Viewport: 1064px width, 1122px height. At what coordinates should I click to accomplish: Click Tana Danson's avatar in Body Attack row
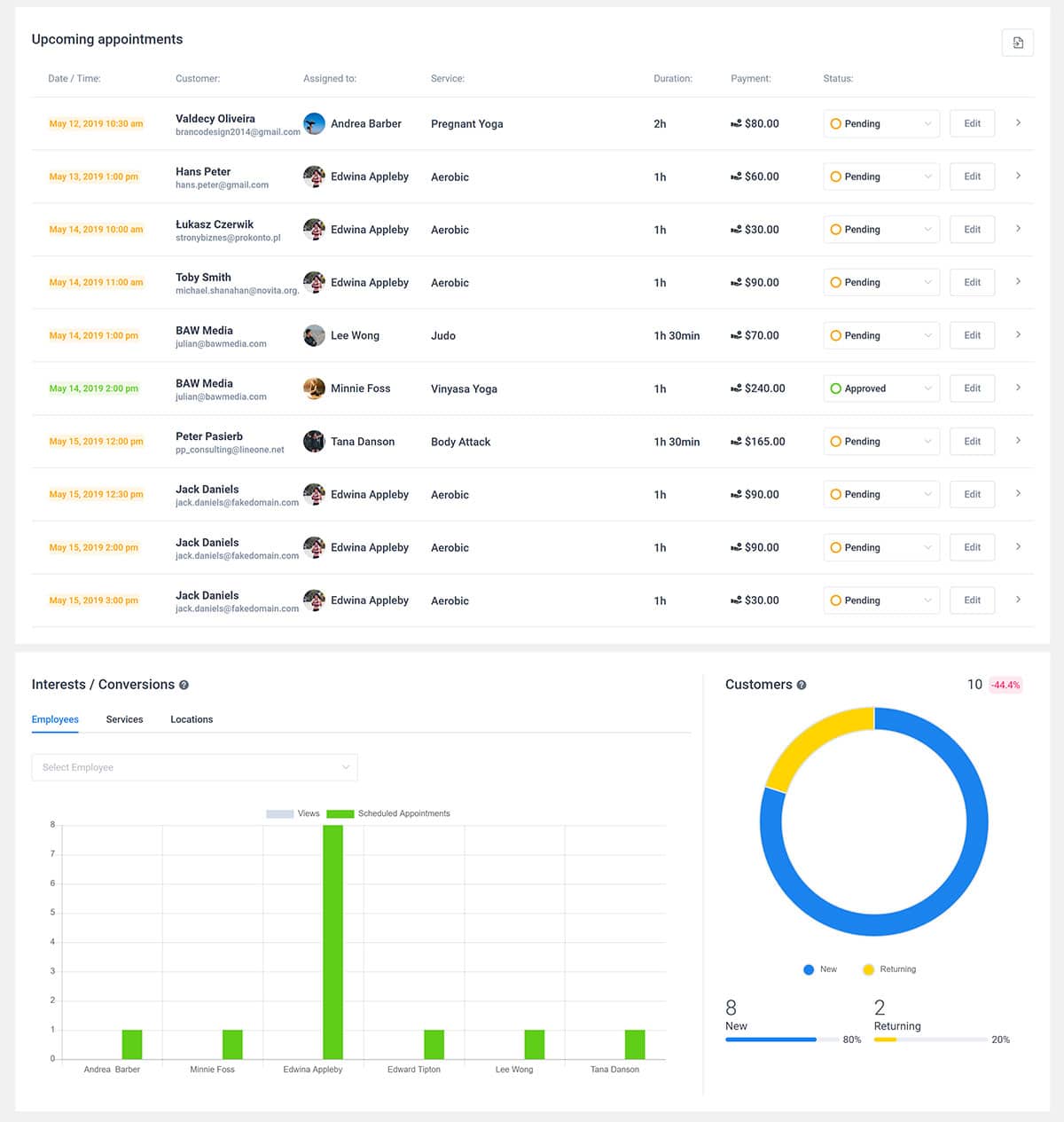[314, 441]
